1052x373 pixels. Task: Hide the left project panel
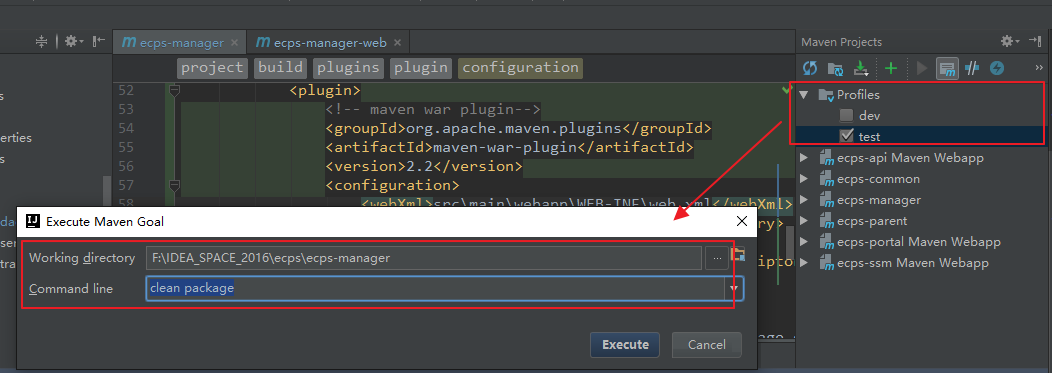(x=99, y=42)
